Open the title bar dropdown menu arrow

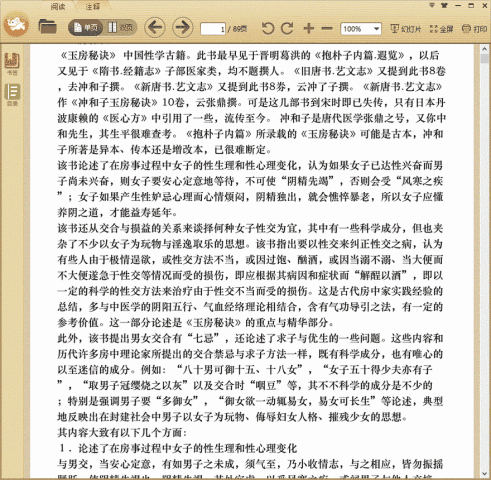pyautogui.click(x=432, y=5)
